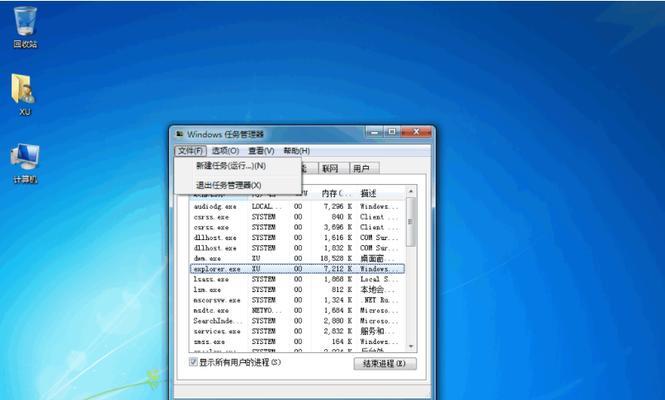Sort by the 内存 column header
Image resolution: width=665 pixels, height=400 pixels.
click(x=335, y=193)
